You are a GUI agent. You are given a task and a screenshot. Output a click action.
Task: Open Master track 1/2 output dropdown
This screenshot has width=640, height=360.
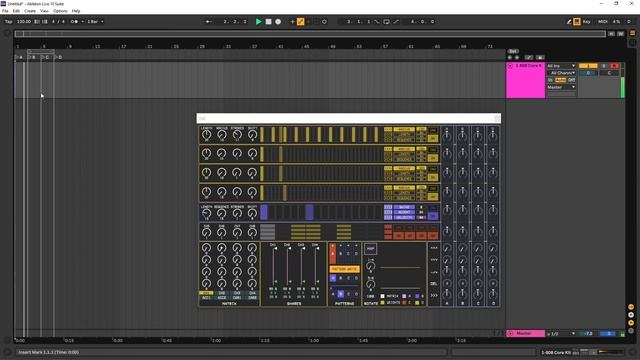[561, 333]
